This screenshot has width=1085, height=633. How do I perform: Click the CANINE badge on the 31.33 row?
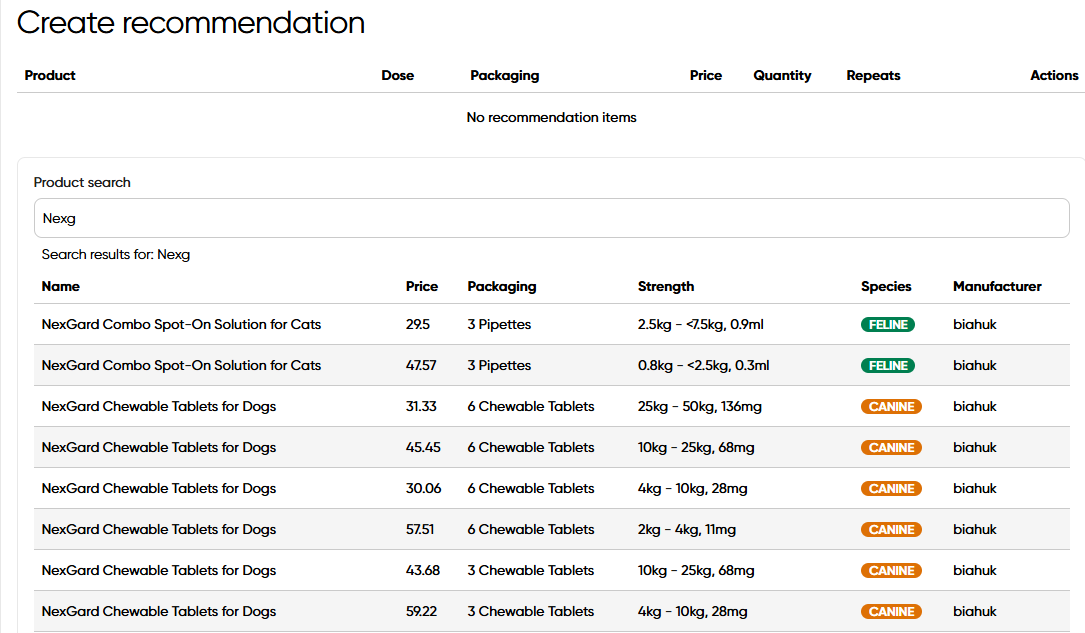891,407
